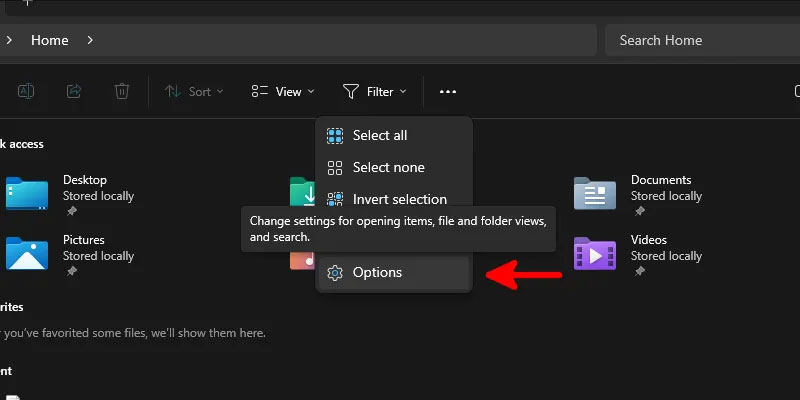Click the Options gear icon
Viewport: 800px width, 400px height.
[x=335, y=273]
